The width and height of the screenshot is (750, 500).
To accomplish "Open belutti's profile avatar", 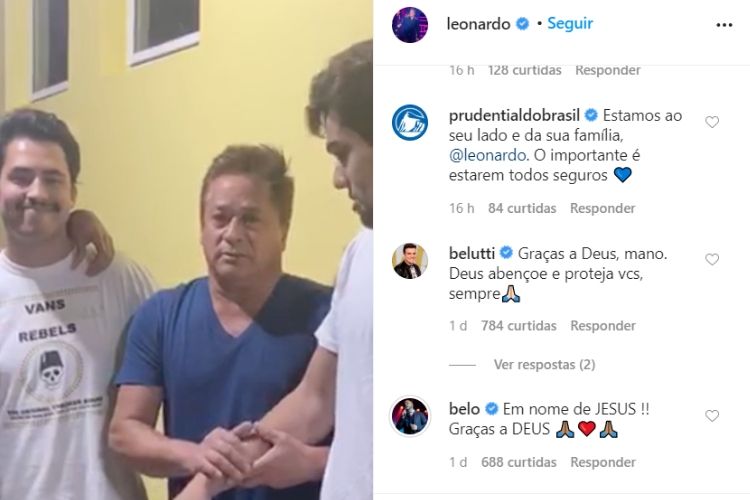I will point(410,261).
